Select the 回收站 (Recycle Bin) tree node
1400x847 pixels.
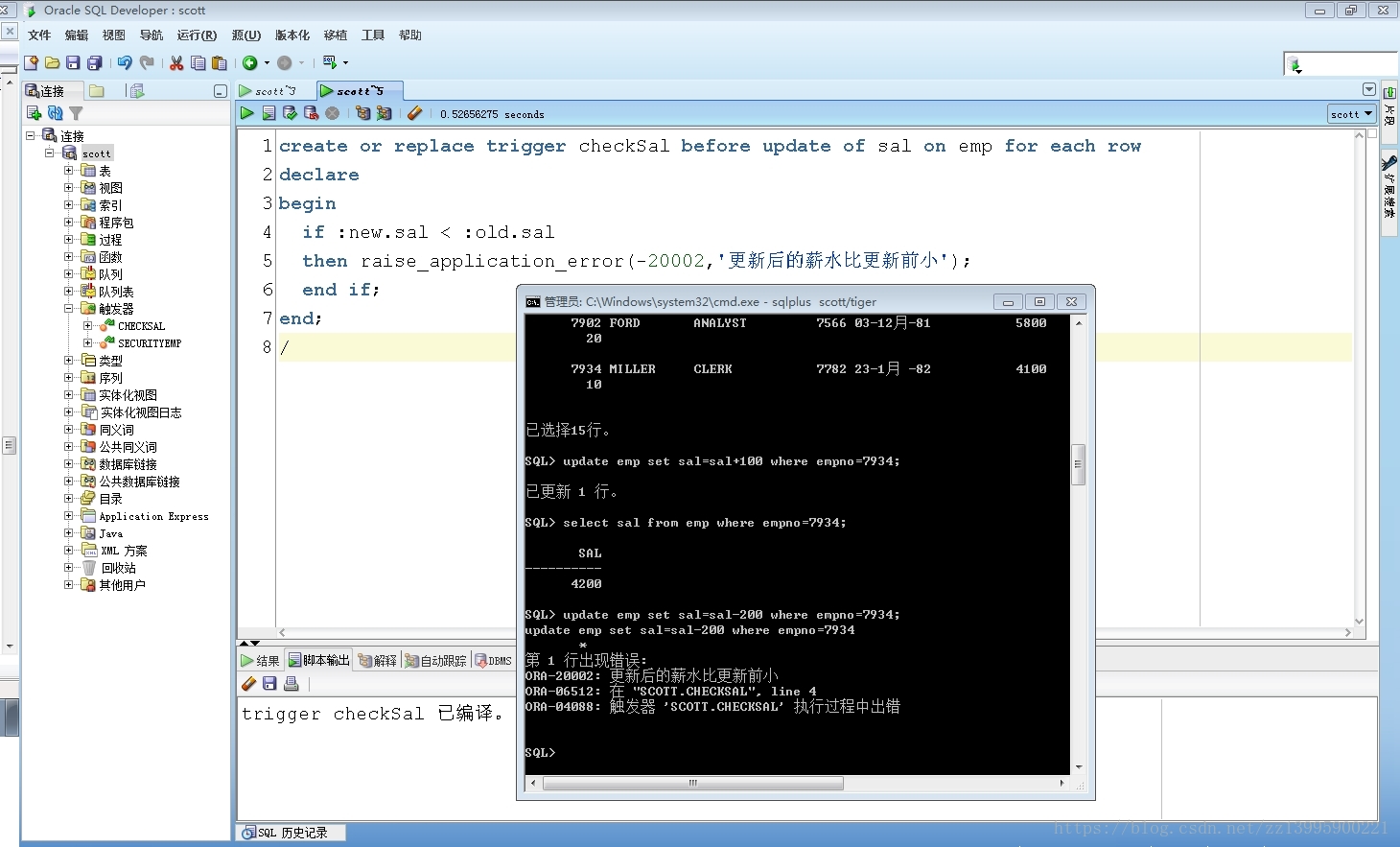pyautogui.click(x=119, y=568)
